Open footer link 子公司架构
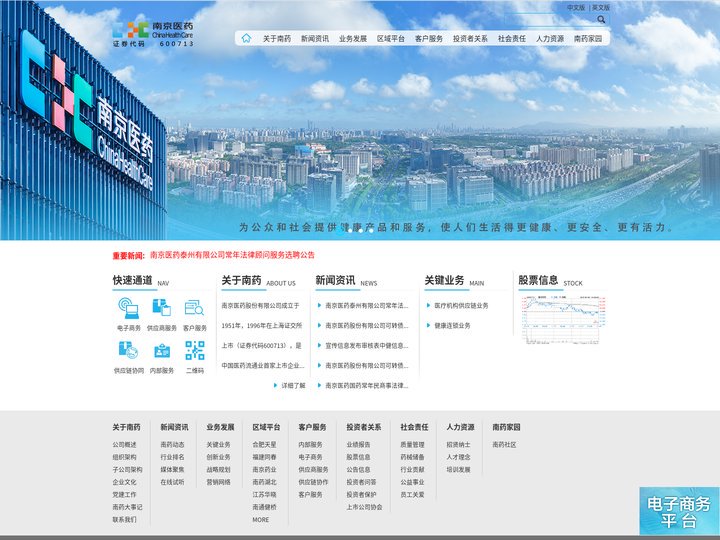The image size is (720, 540). click(128, 469)
